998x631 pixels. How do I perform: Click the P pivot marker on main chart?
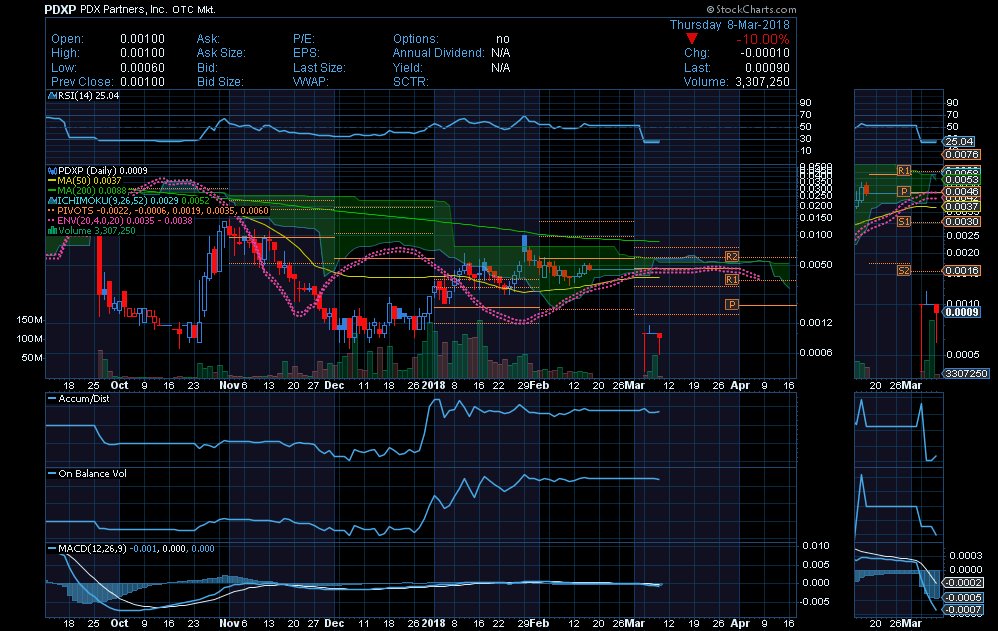pyautogui.click(x=732, y=305)
